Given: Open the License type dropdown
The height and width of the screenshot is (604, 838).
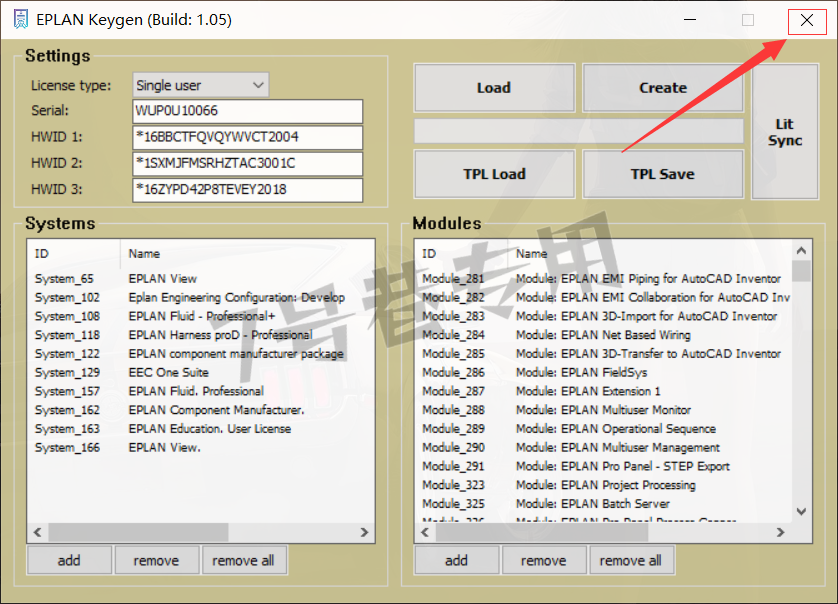Looking at the screenshot, I should coord(200,85).
